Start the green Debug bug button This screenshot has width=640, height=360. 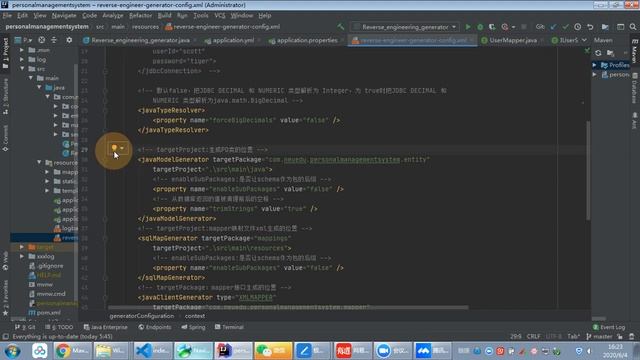tap(480, 27)
